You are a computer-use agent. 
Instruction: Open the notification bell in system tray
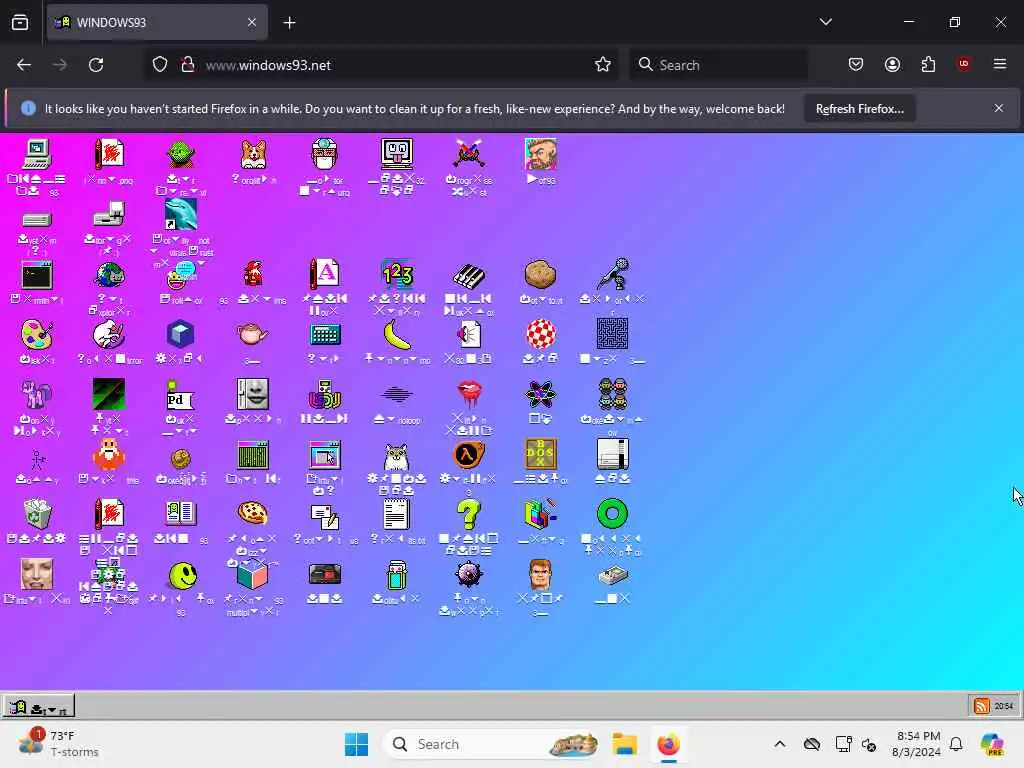click(956, 744)
